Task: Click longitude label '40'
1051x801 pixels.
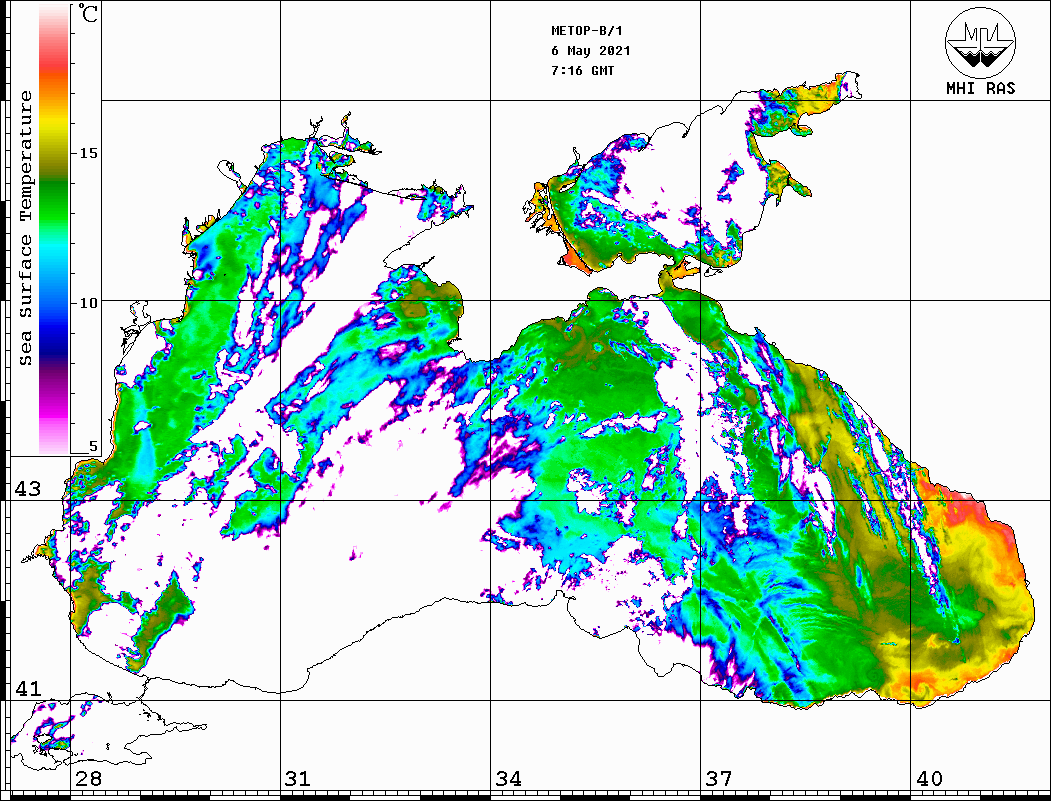Action: (929, 778)
